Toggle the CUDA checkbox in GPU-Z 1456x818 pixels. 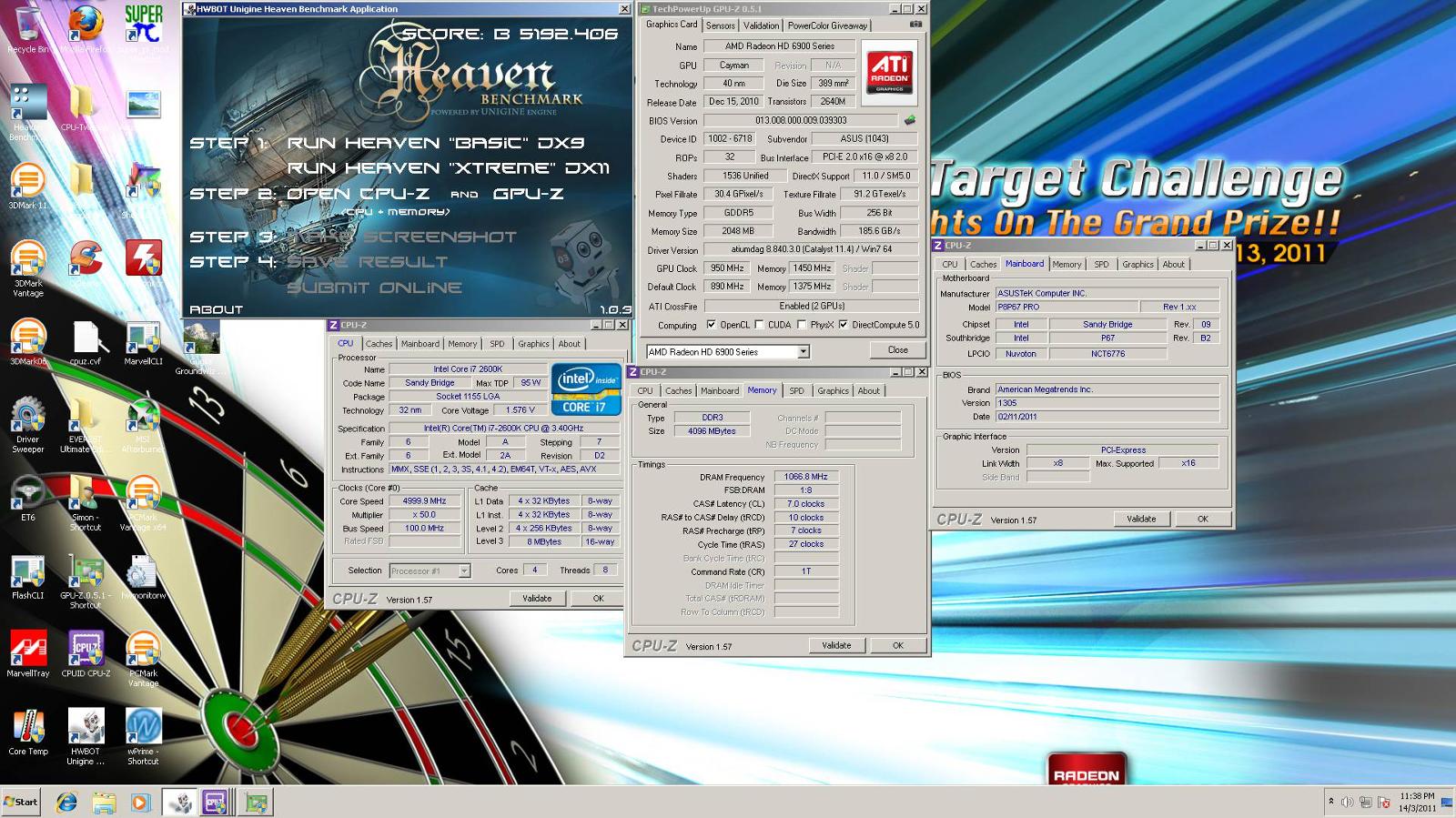point(759,325)
